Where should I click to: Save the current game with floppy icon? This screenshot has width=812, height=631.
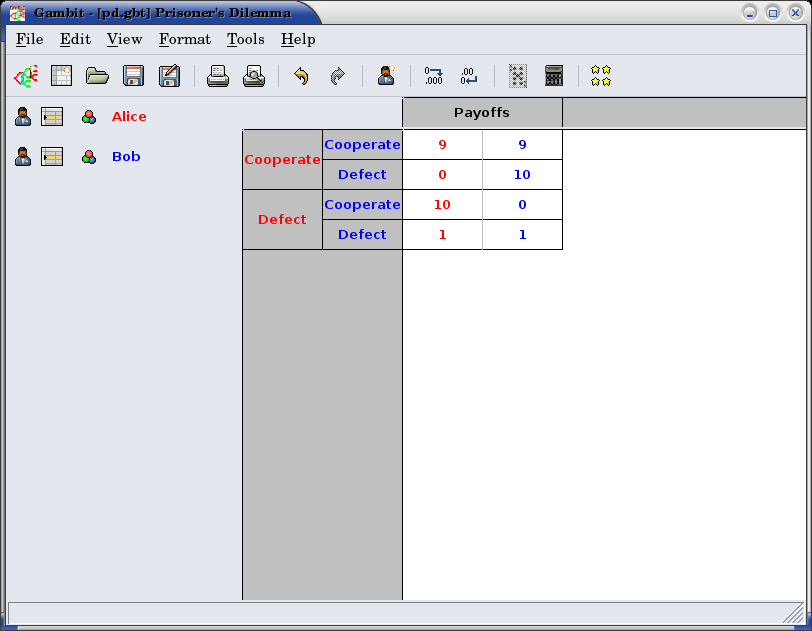click(x=133, y=76)
